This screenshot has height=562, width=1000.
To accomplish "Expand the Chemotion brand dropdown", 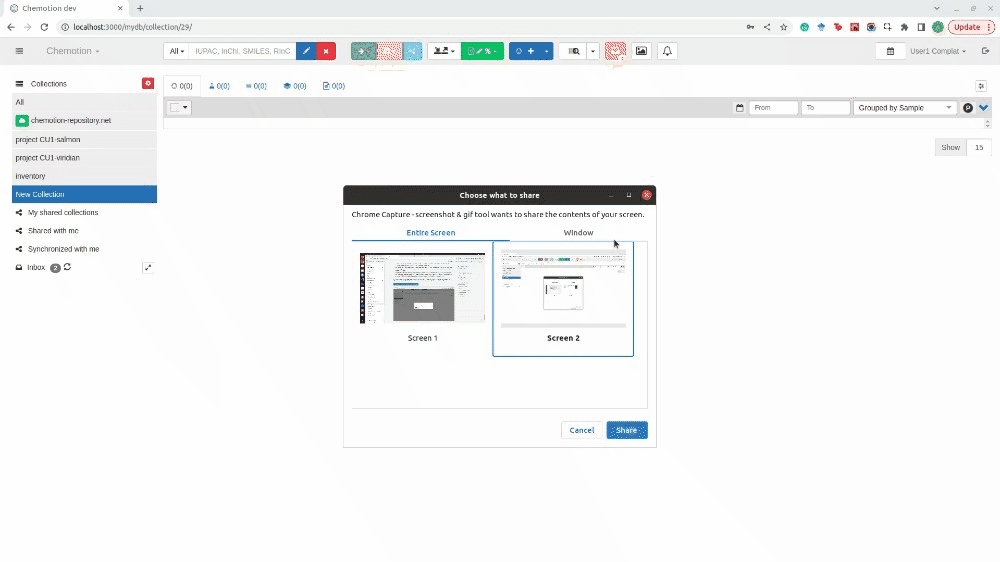I will pos(73,51).
